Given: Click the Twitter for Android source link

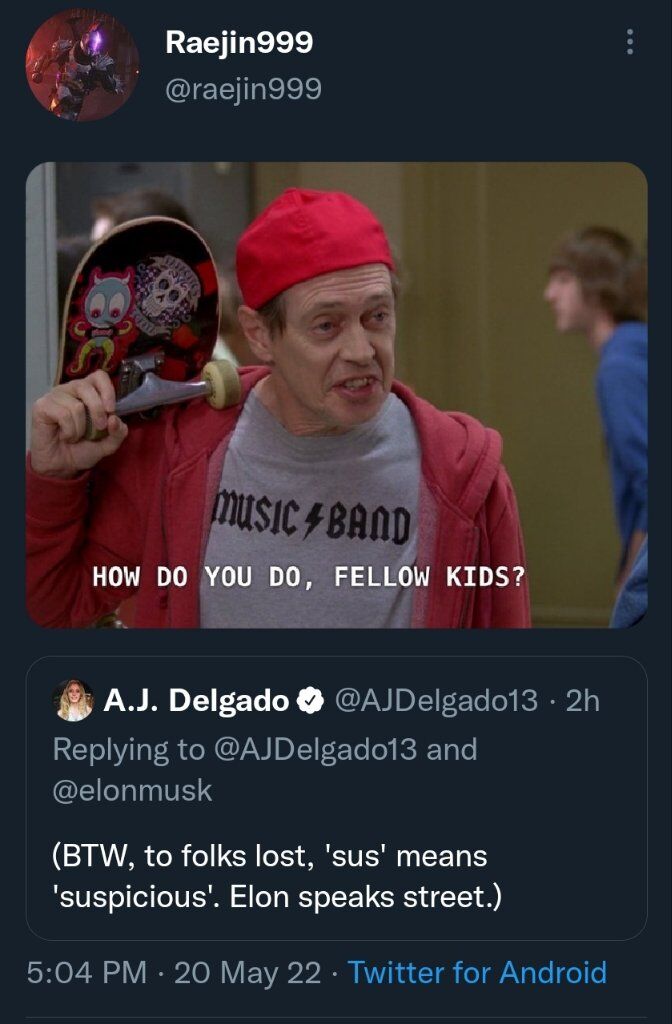Looking at the screenshot, I should click(x=477, y=972).
